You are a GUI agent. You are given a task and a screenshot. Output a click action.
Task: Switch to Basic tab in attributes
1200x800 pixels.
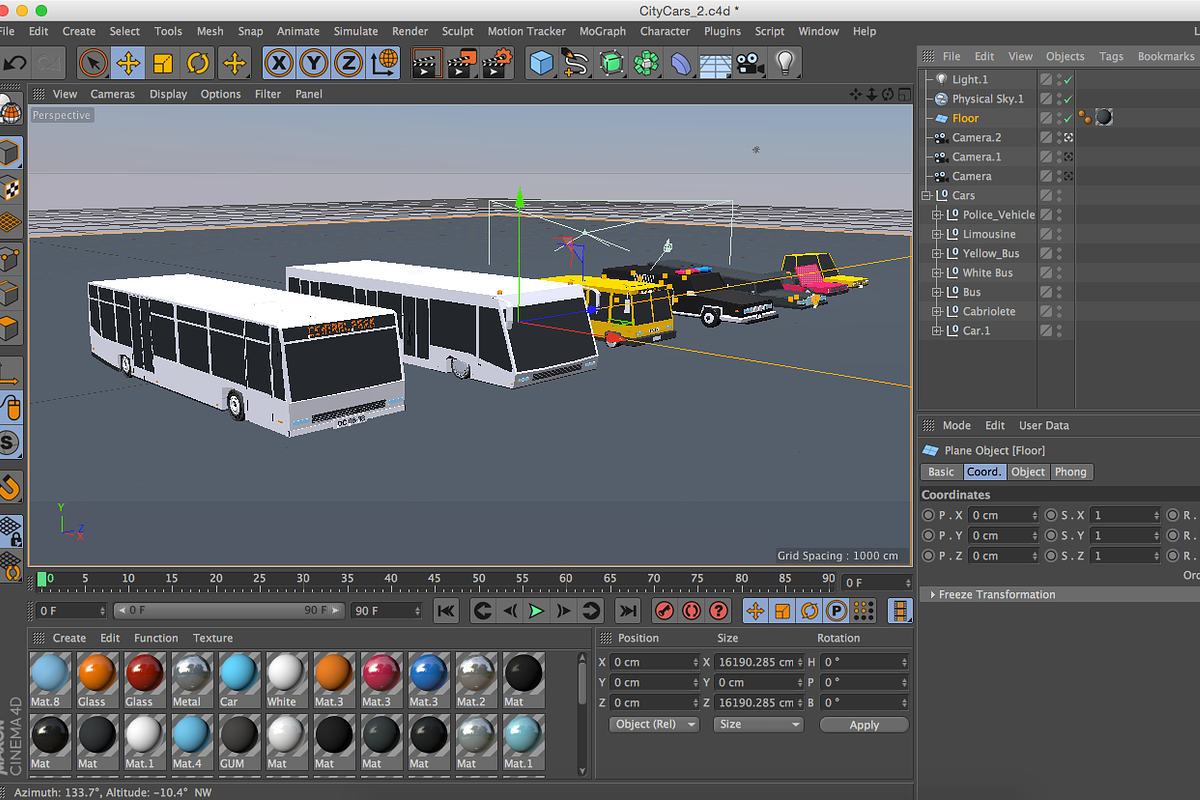click(941, 472)
